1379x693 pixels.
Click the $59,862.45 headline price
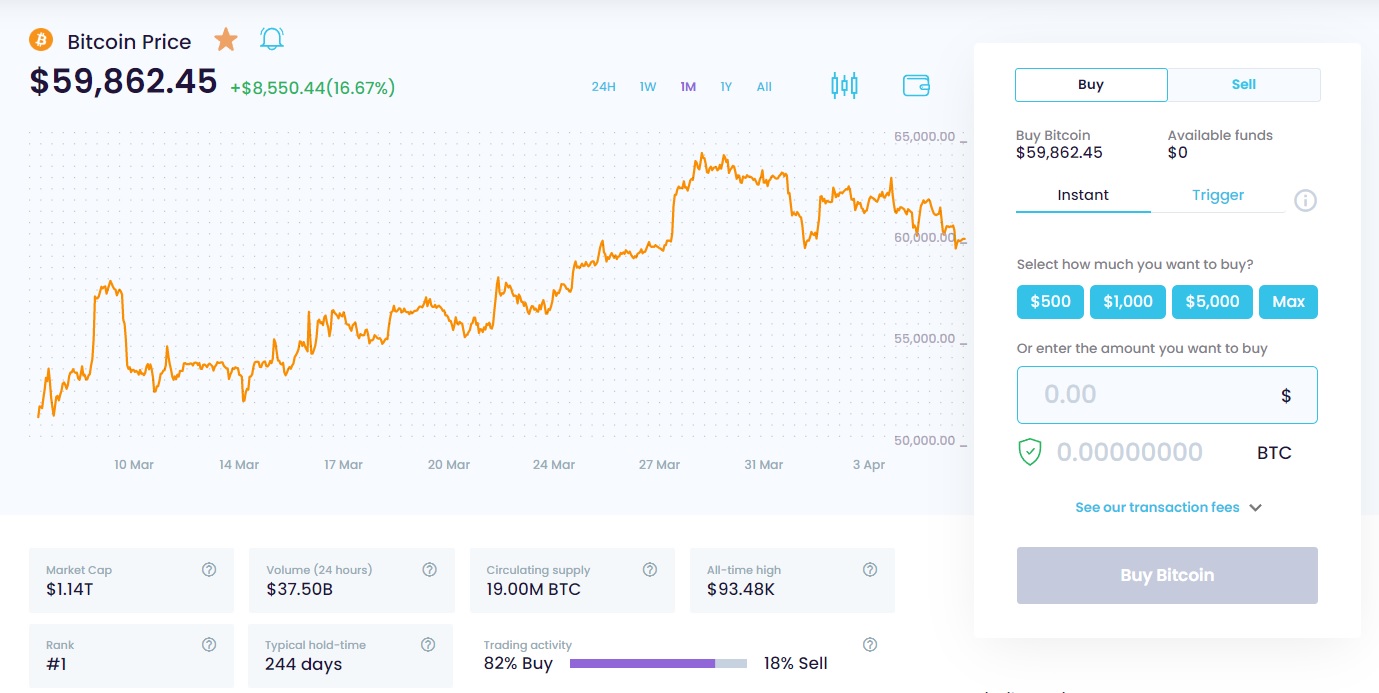(123, 81)
